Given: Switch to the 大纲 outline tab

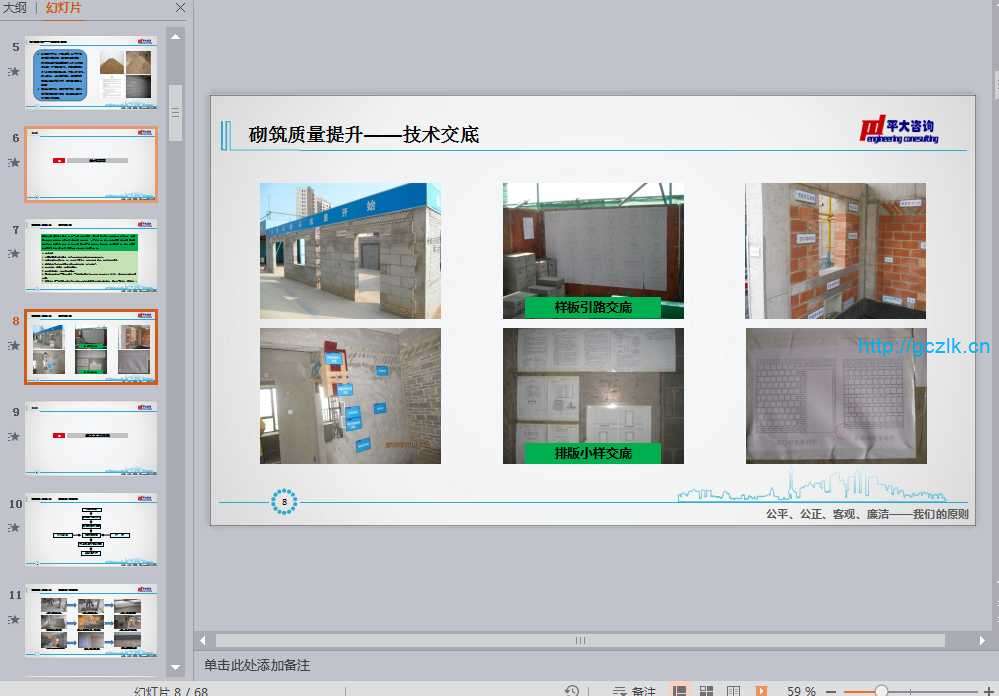Looking at the screenshot, I should (15, 8).
